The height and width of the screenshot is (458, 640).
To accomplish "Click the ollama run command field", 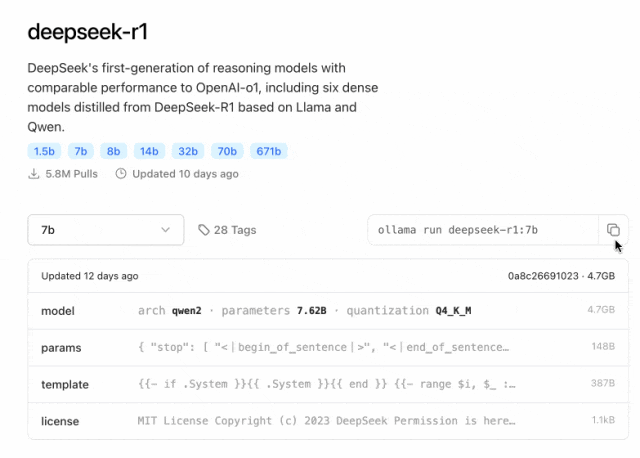I will [480, 230].
